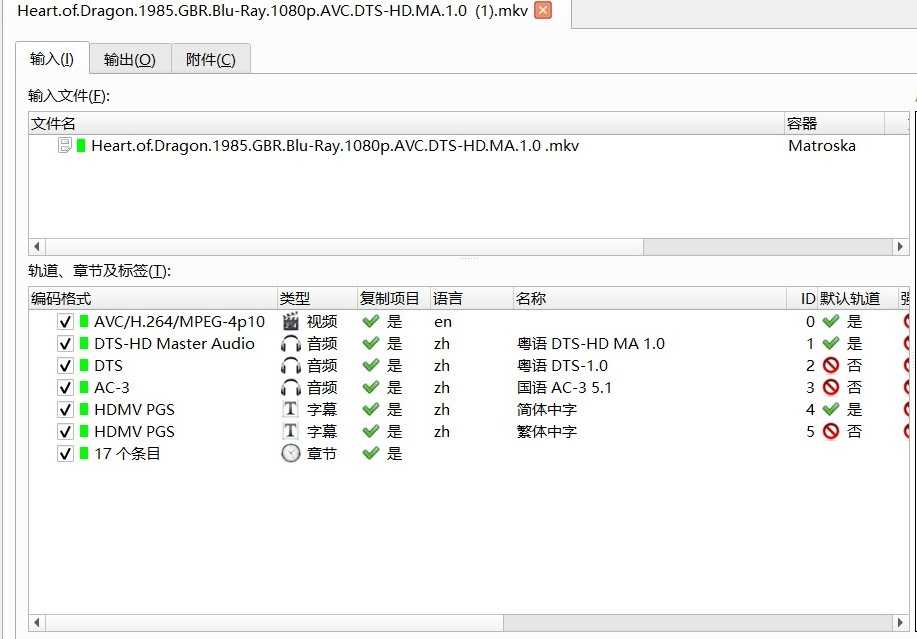Image resolution: width=917 pixels, height=639 pixels.
Task: Select the 国语 AC-3 5.1 track name
Action: tap(564, 388)
